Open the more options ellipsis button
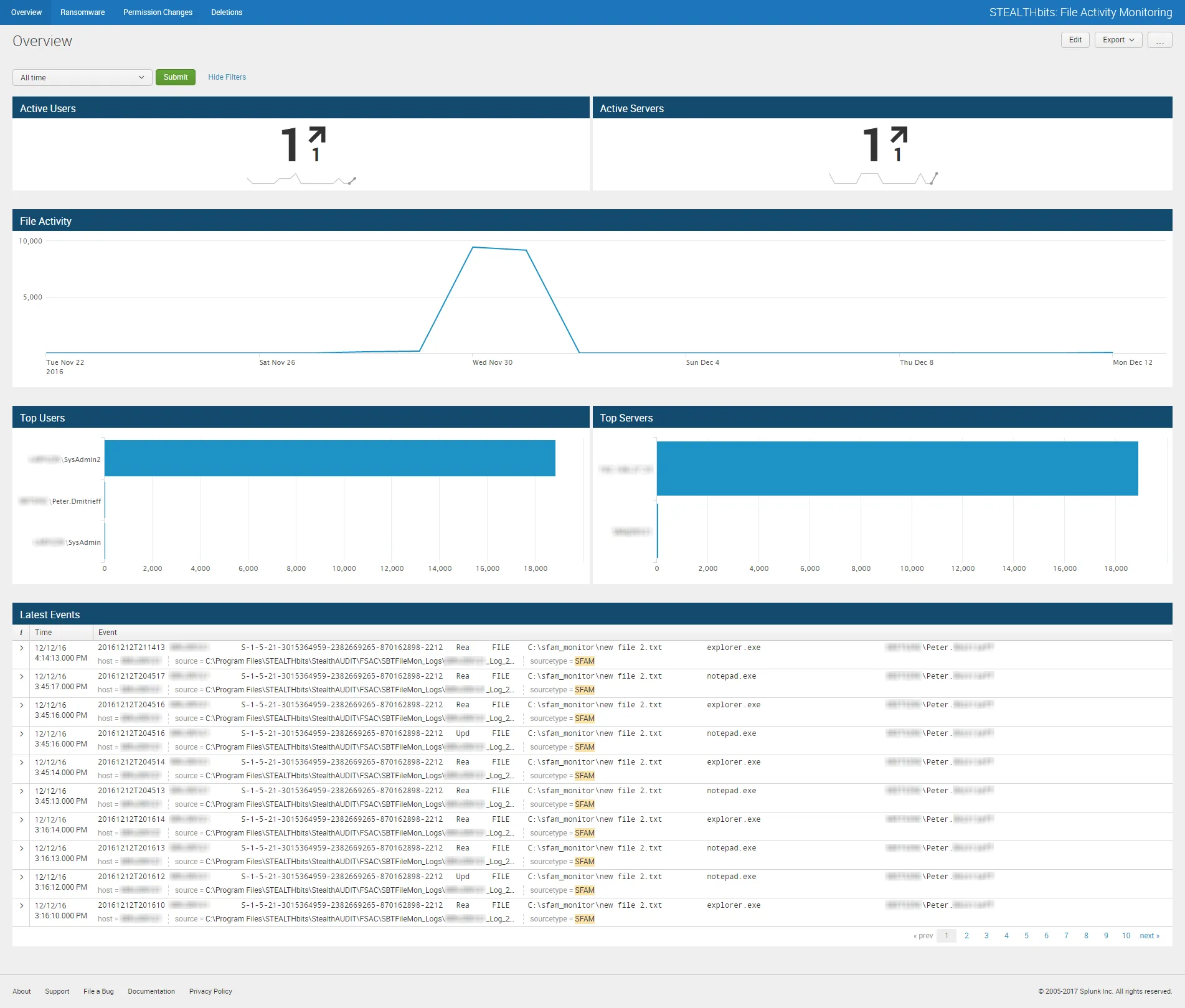1185x1008 pixels. (x=1159, y=40)
